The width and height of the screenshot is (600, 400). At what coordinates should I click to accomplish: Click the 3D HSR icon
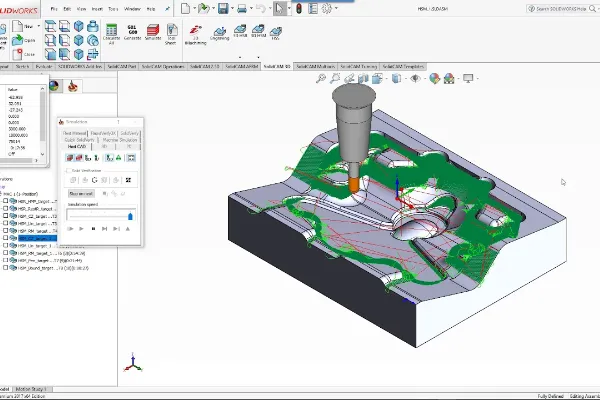pyautogui.click(x=240, y=29)
